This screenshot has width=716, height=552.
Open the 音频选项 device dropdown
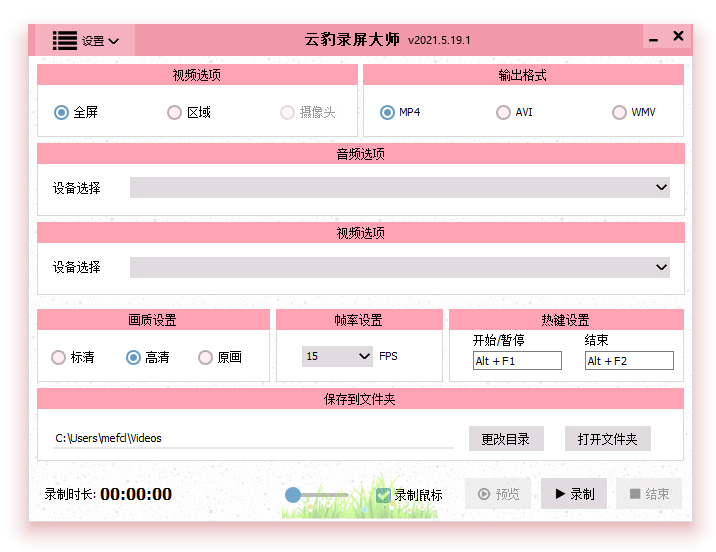[400, 187]
